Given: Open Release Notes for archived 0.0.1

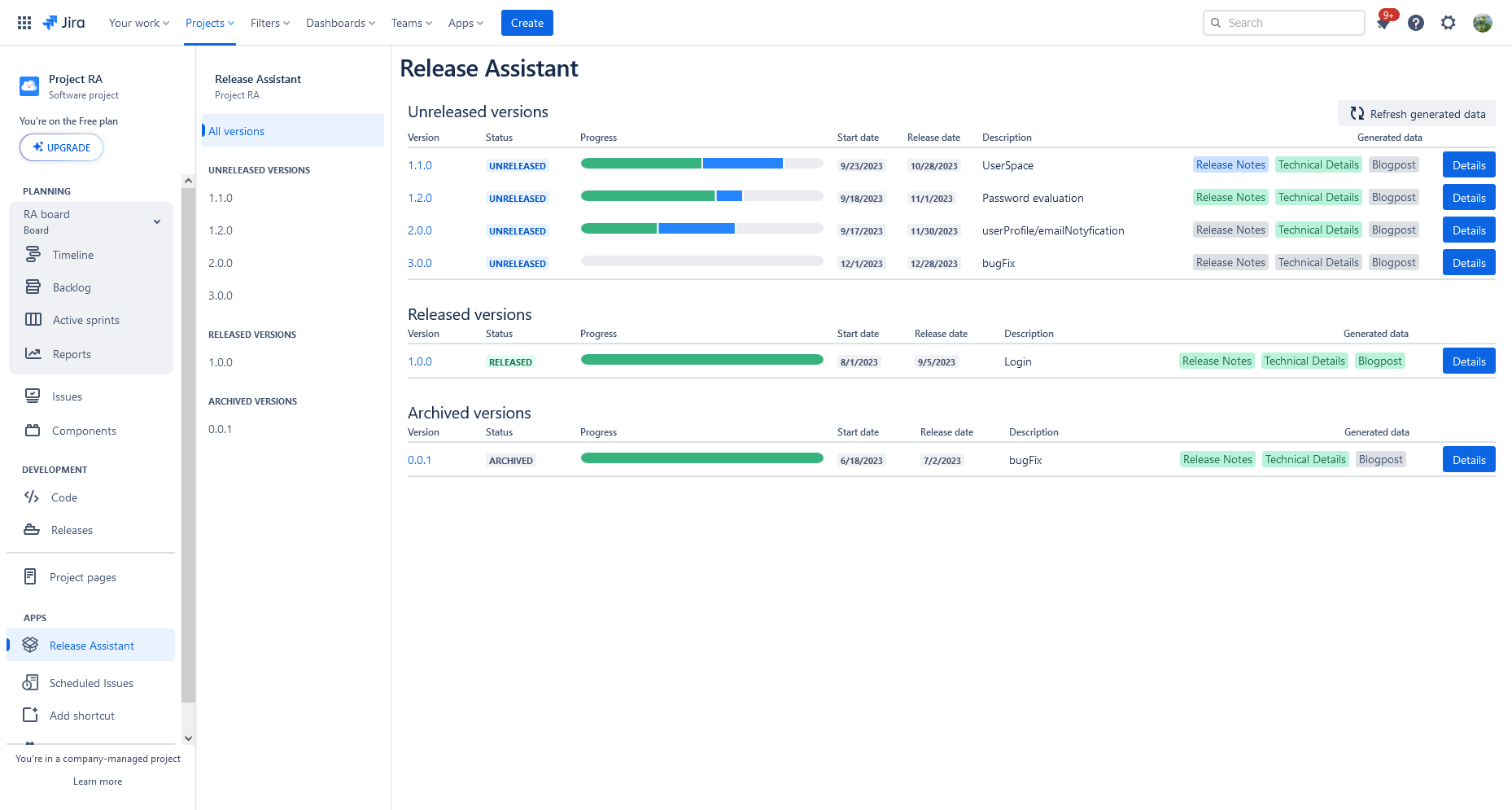Looking at the screenshot, I should click(1217, 459).
